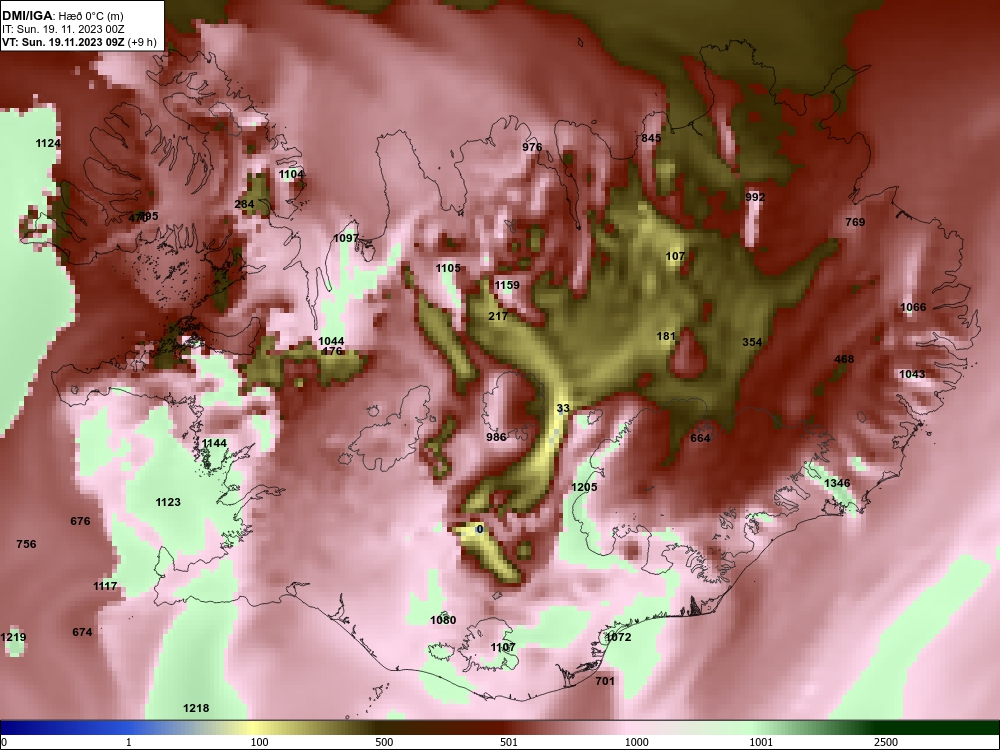
Task: Click the map value 674
Action: tap(82, 632)
